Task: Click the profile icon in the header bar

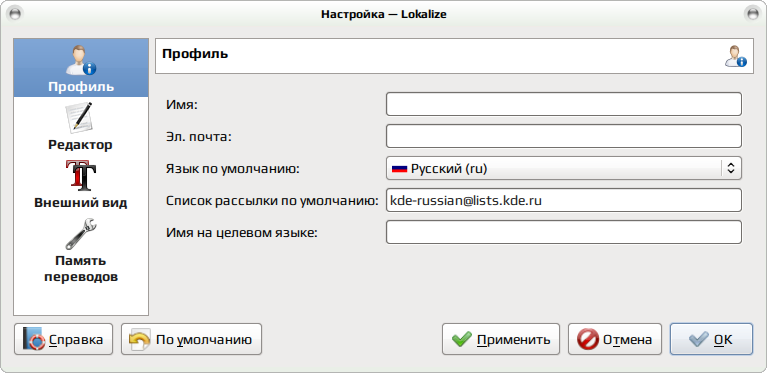Action: coord(736,56)
